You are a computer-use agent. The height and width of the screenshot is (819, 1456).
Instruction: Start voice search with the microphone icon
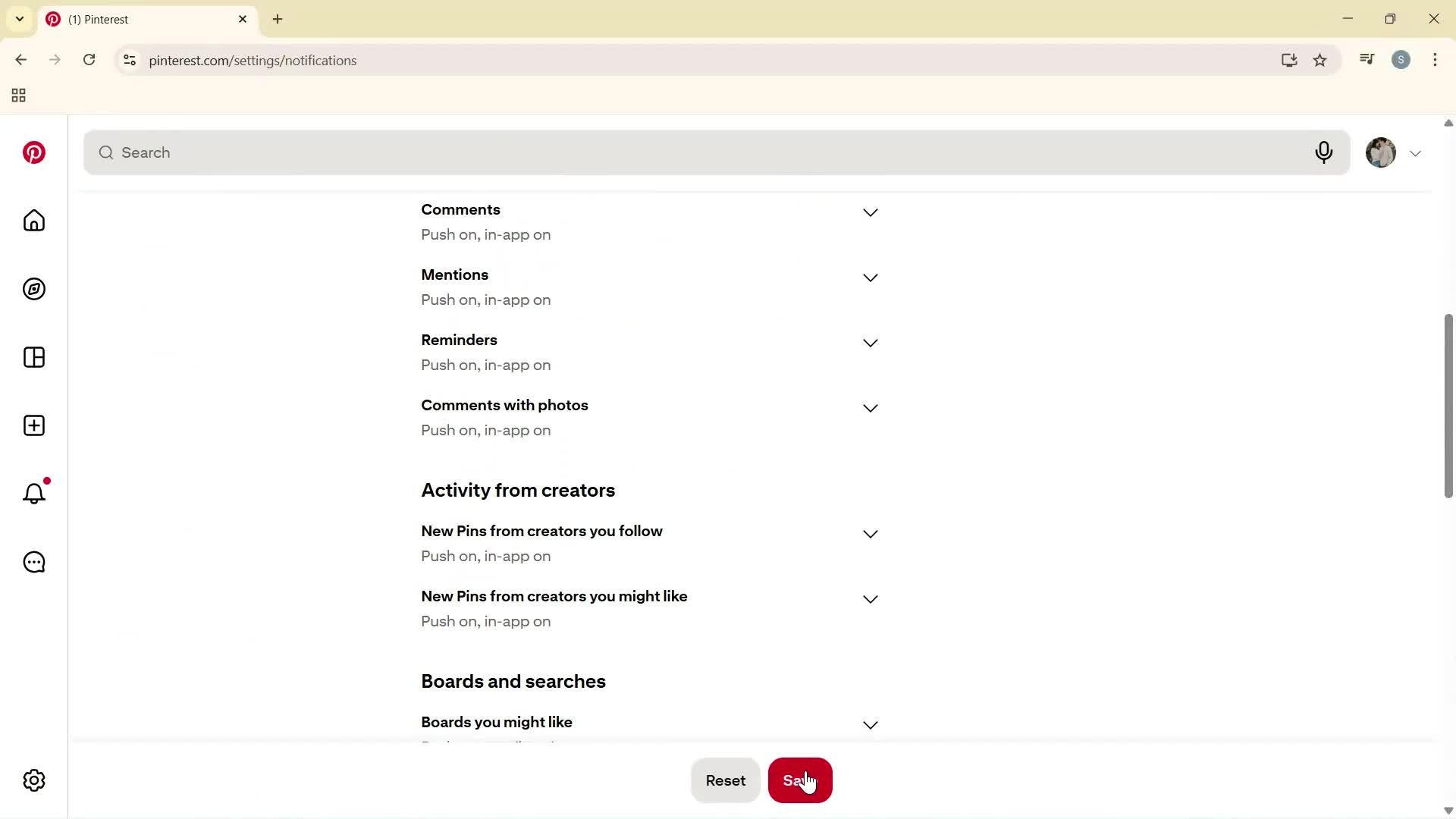point(1324,152)
